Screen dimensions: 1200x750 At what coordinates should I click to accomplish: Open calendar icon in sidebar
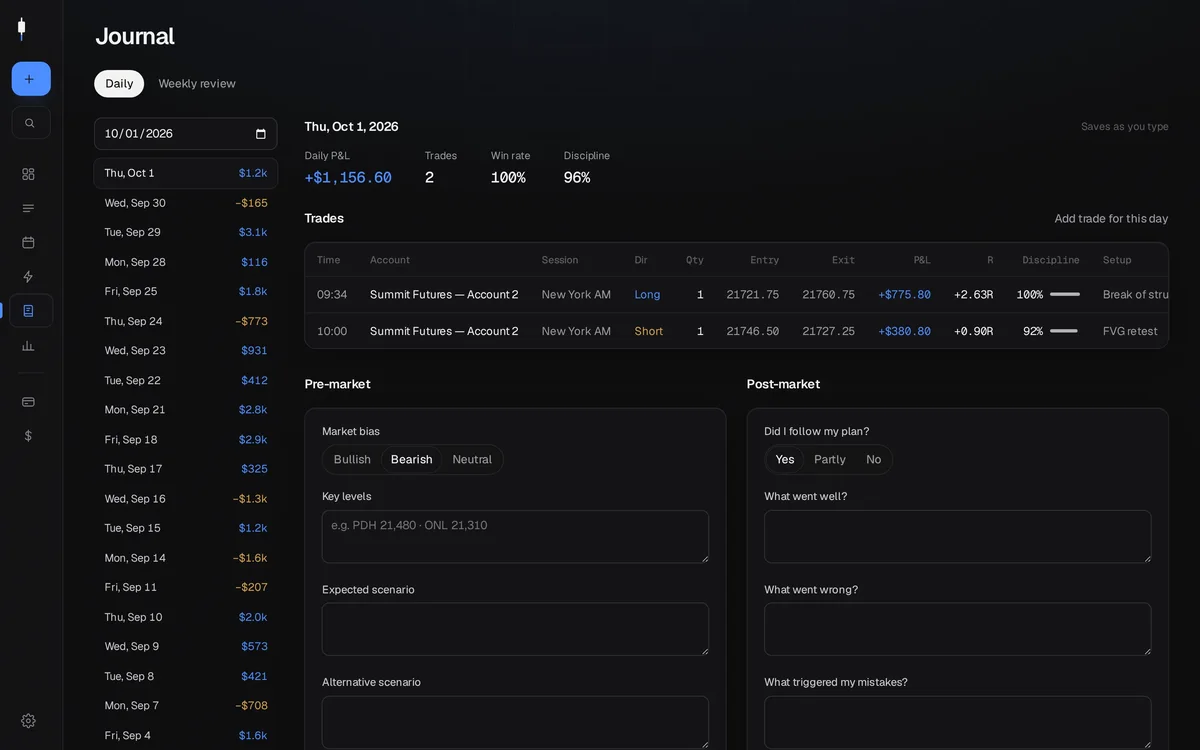point(28,242)
